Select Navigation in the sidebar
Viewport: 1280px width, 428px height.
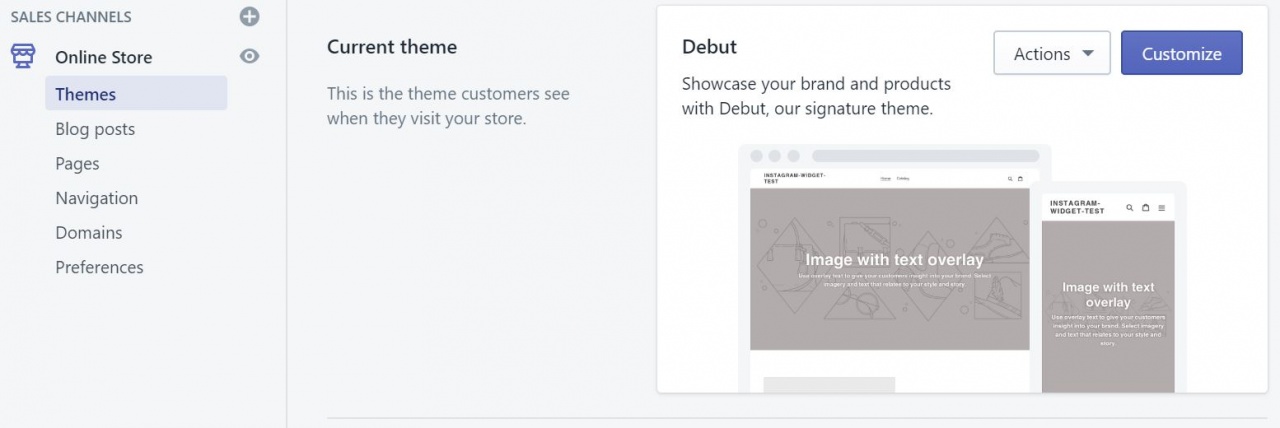tap(97, 198)
